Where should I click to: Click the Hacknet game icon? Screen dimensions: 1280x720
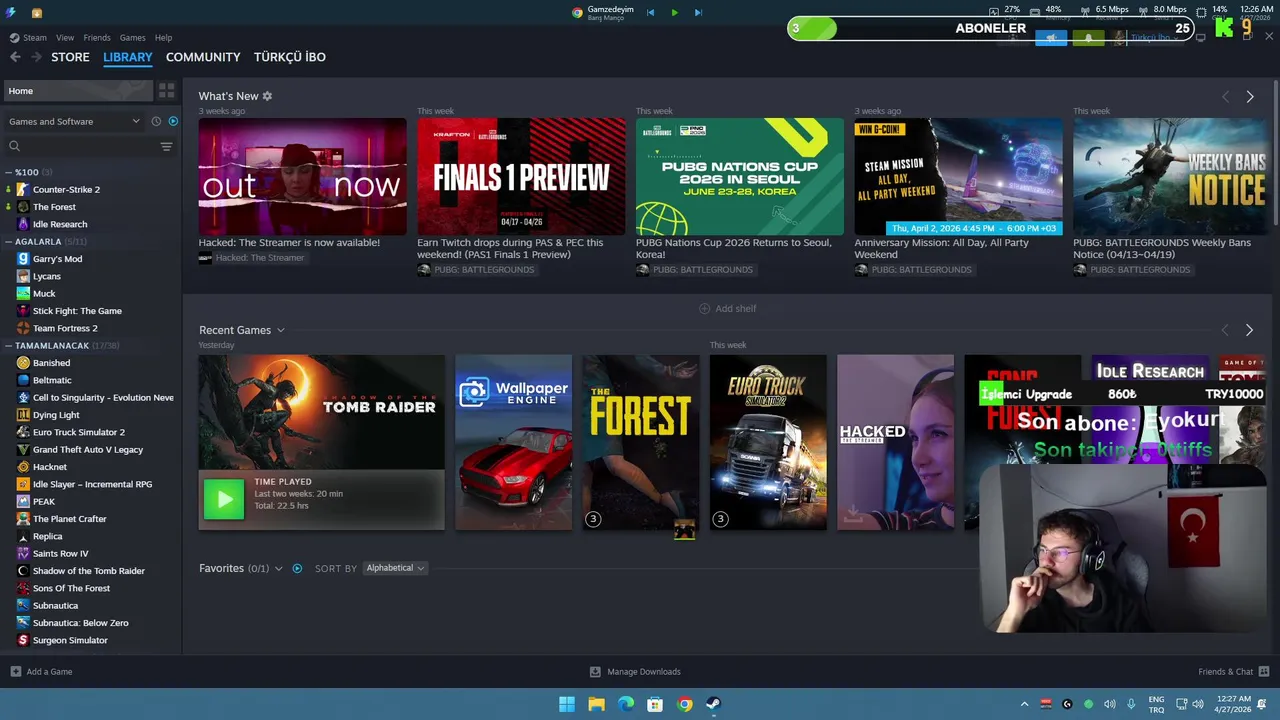[x=23, y=467]
